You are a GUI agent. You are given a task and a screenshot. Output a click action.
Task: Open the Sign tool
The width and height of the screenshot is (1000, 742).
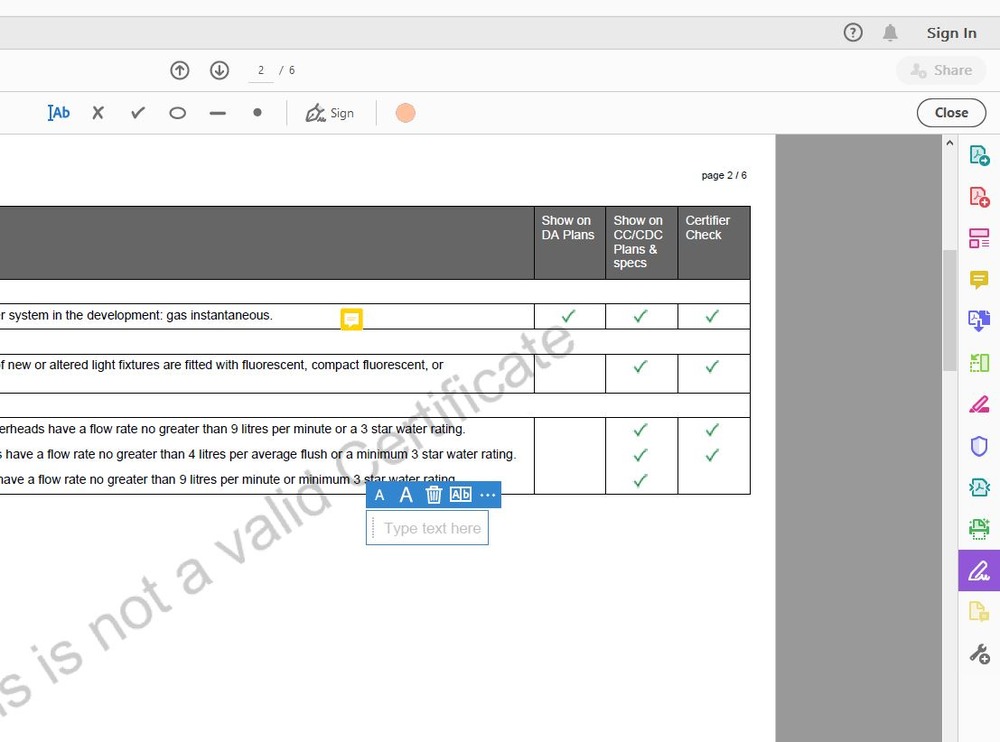330,113
